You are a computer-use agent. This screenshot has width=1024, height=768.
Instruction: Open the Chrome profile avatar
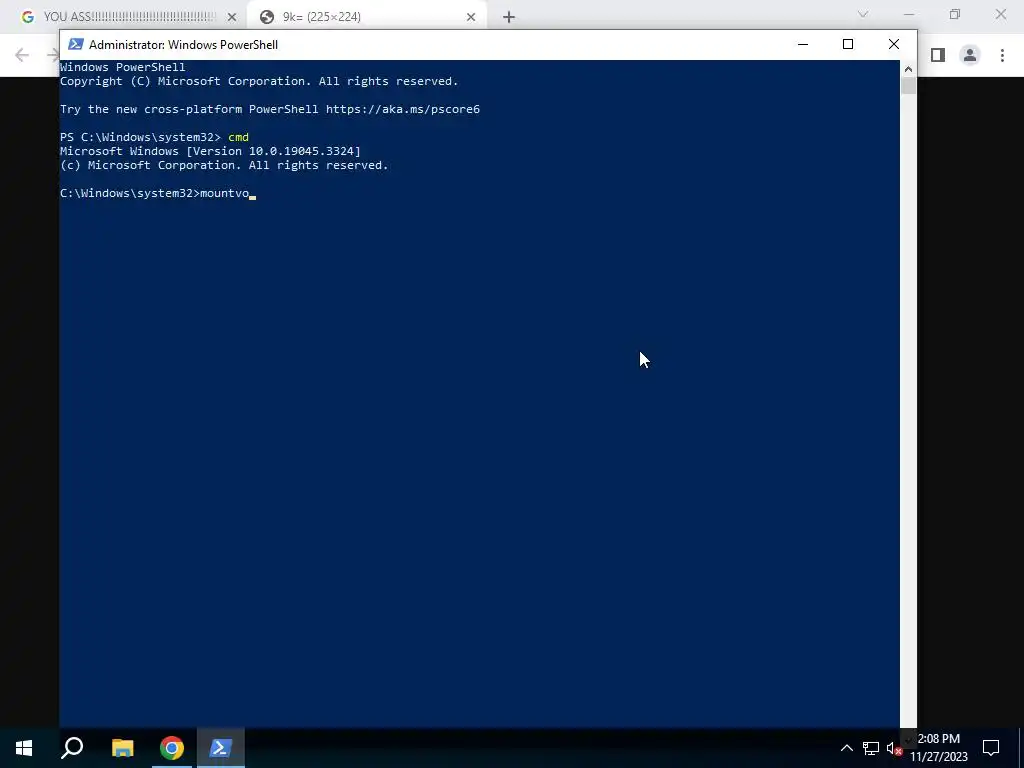click(x=970, y=55)
